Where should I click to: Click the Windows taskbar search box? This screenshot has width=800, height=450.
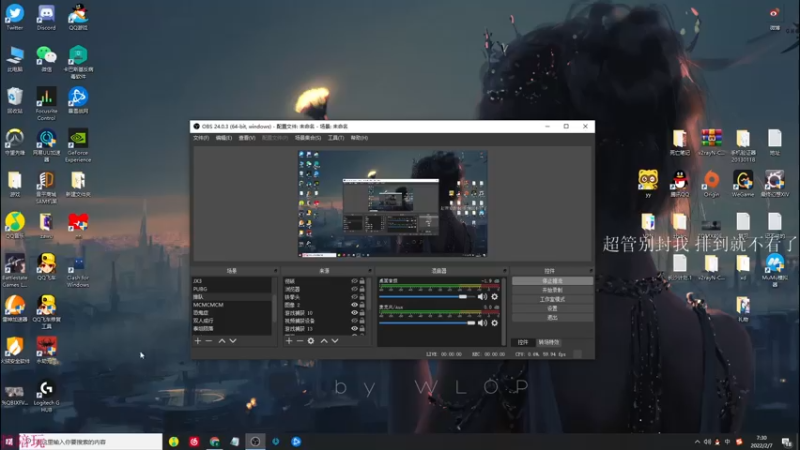91,442
